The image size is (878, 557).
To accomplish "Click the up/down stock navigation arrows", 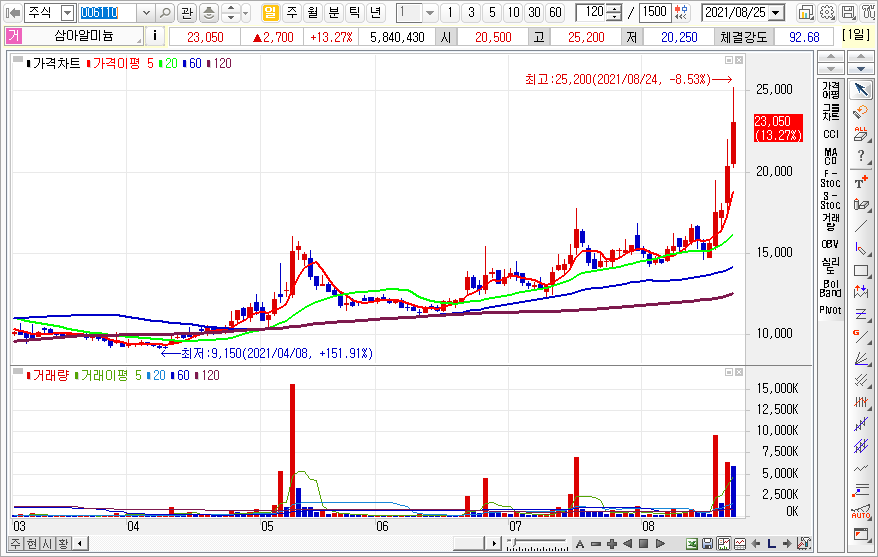I will (x=231, y=12).
